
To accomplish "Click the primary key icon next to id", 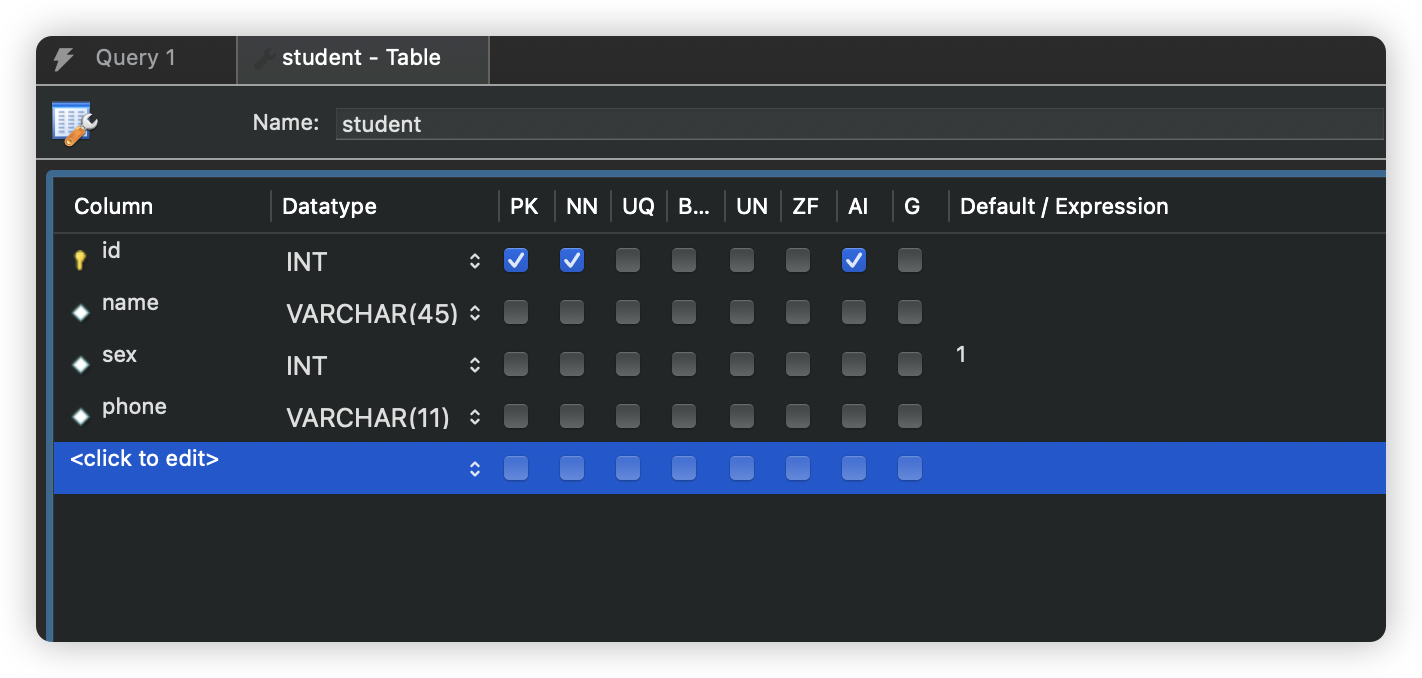I will coord(81,260).
